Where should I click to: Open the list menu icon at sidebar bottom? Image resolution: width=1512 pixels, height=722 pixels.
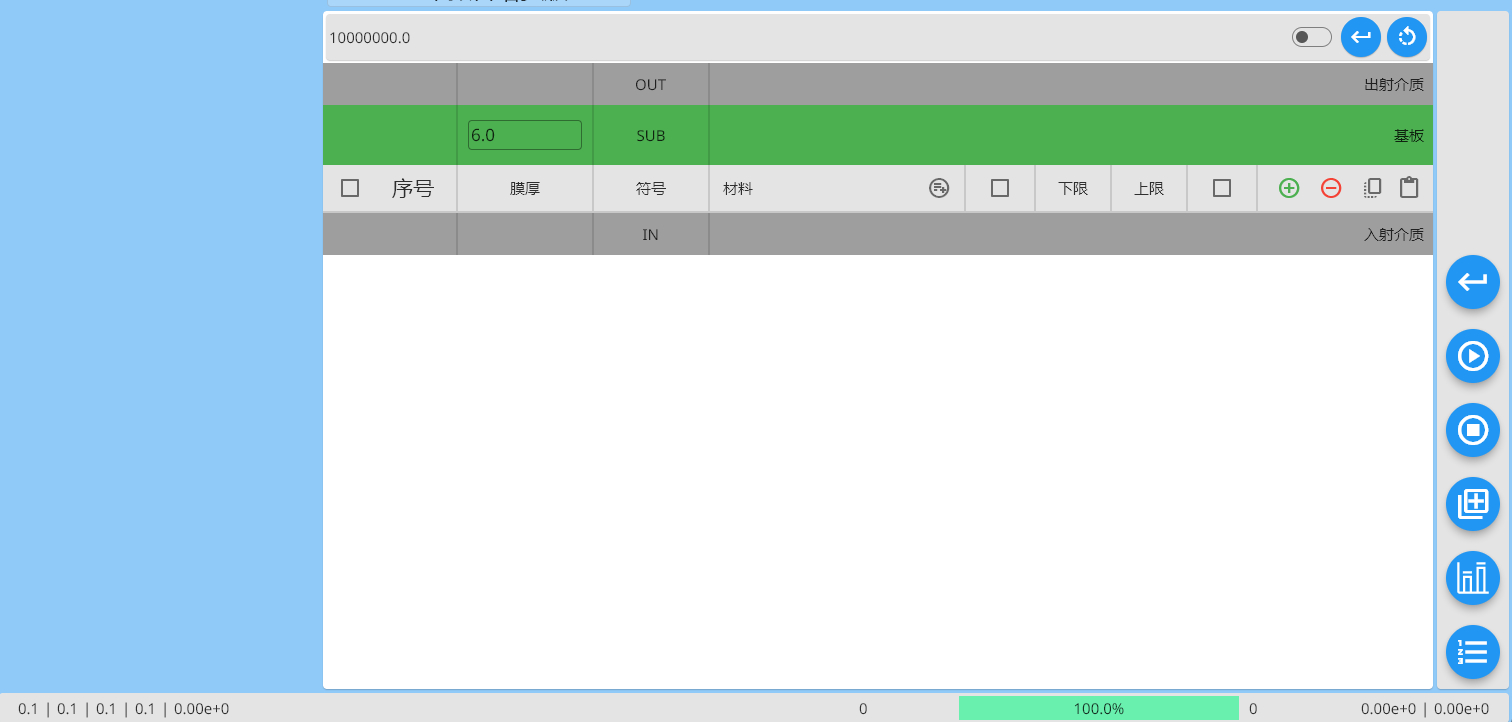(1472, 652)
